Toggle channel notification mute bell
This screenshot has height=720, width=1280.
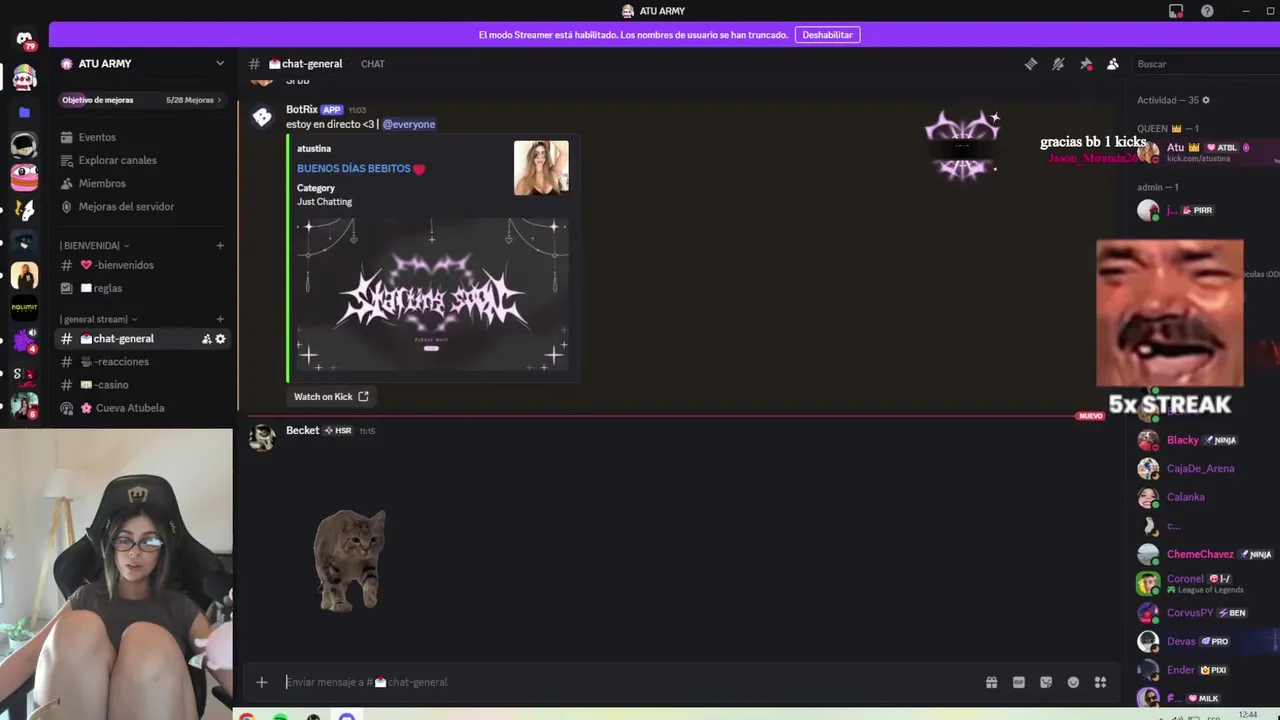click(x=1058, y=64)
